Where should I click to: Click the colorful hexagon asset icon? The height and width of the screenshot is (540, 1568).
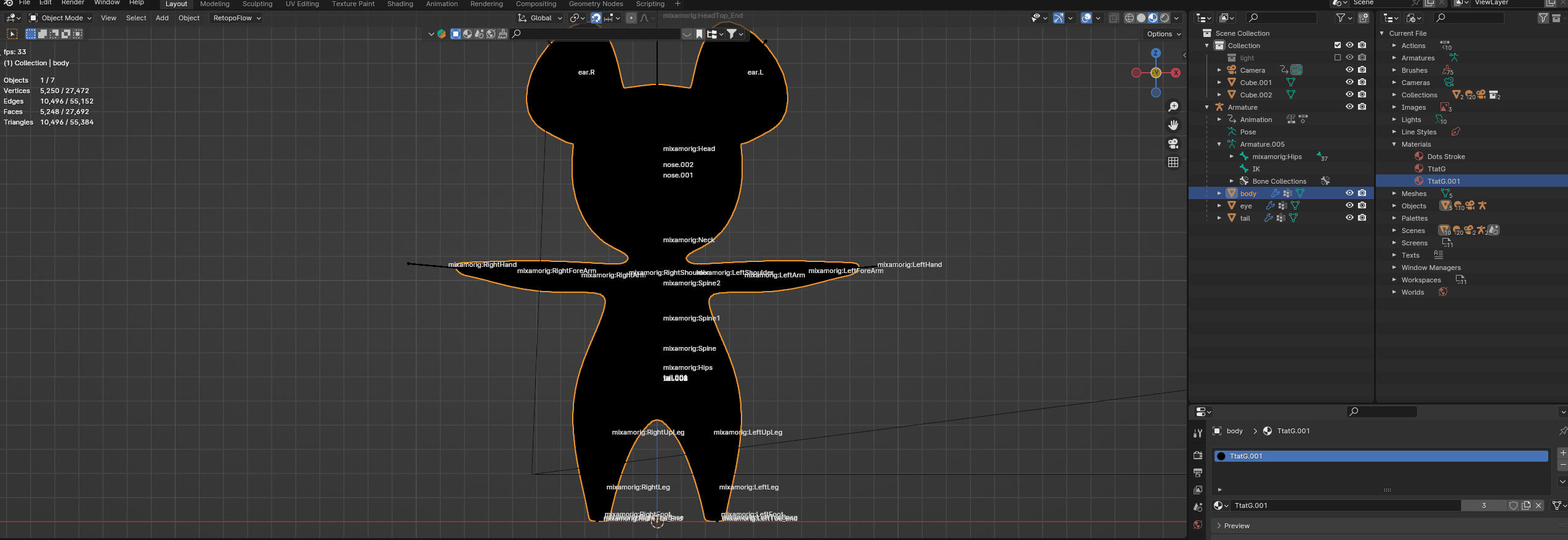442,34
